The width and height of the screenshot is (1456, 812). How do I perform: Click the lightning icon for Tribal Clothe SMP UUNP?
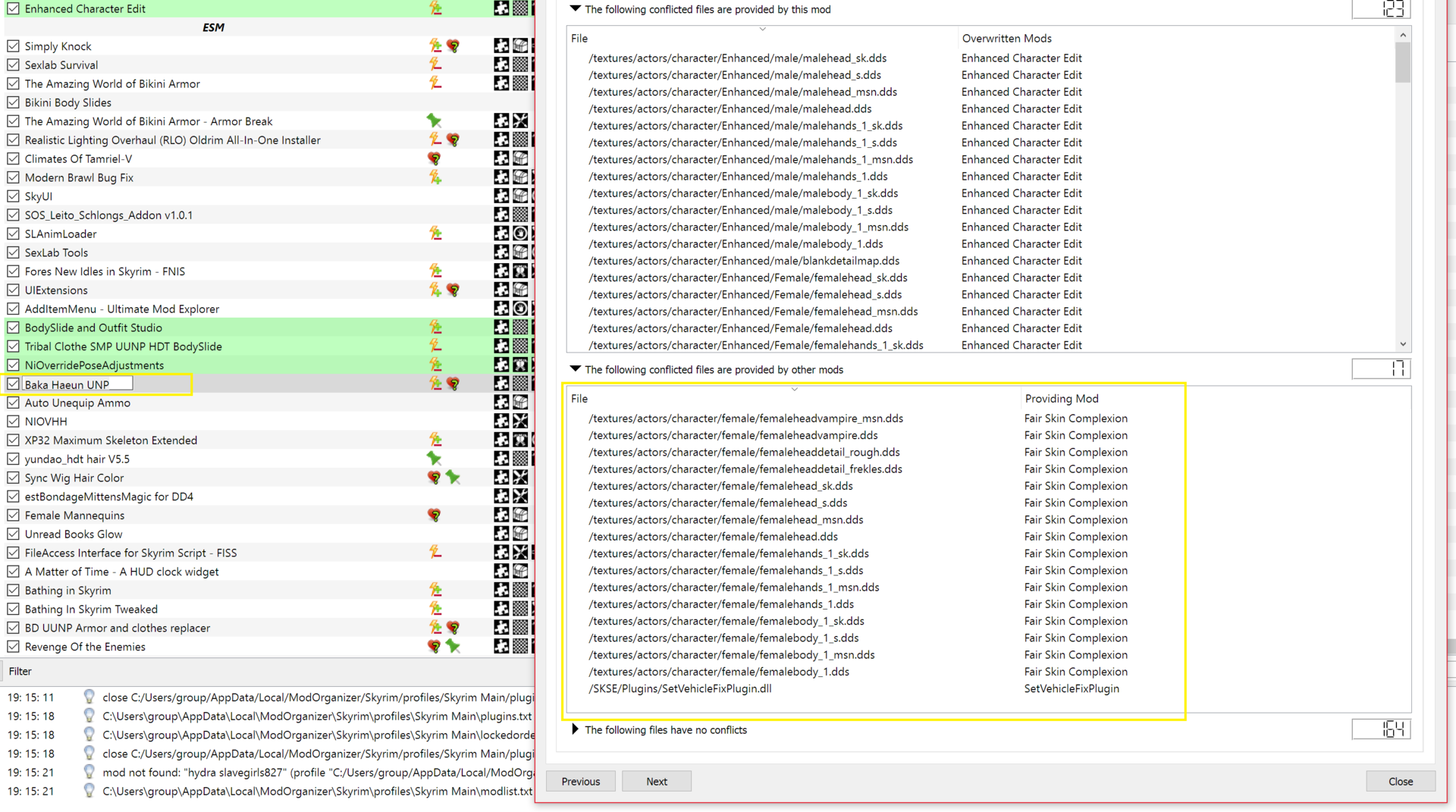pos(435,346)
